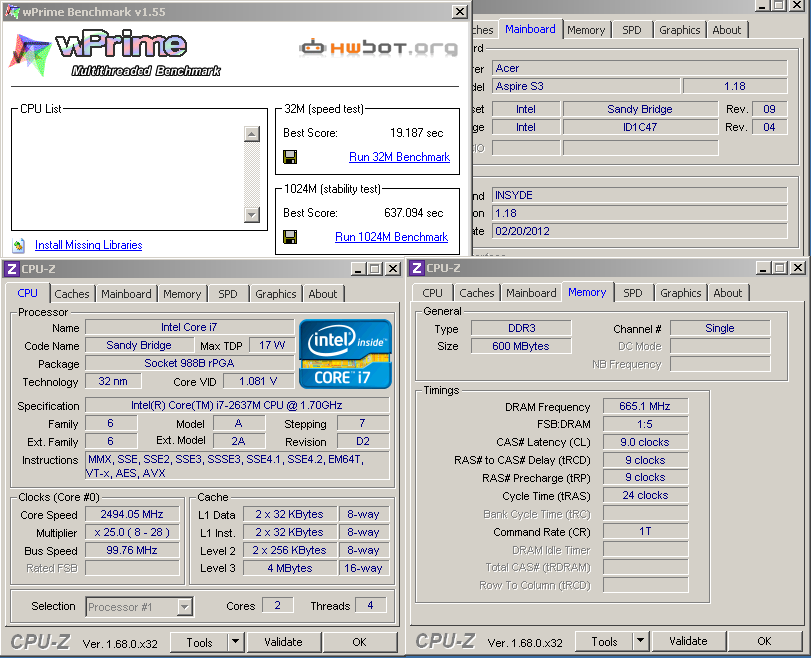Click the Command Rate 1T value
The width and height of the screenshot is (811, 658).
[645, 531]
